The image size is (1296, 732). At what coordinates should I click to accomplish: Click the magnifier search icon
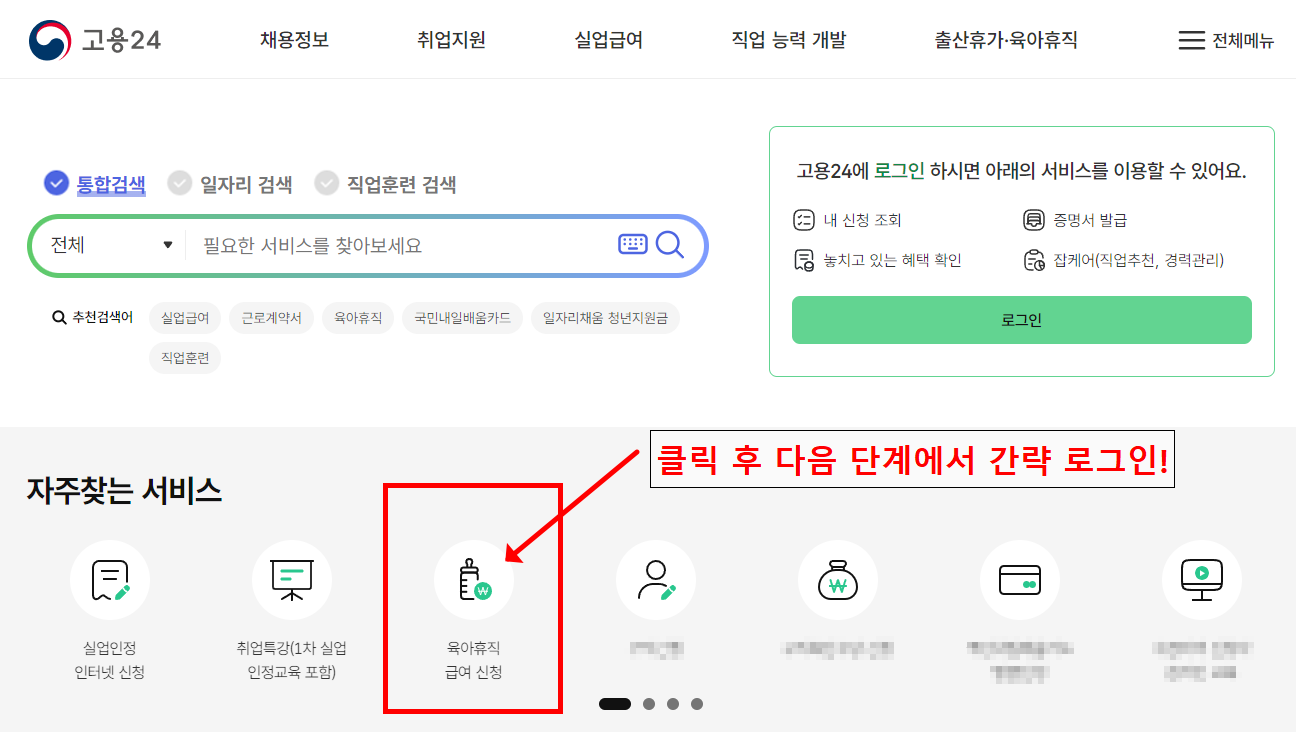tap(670, 243)
